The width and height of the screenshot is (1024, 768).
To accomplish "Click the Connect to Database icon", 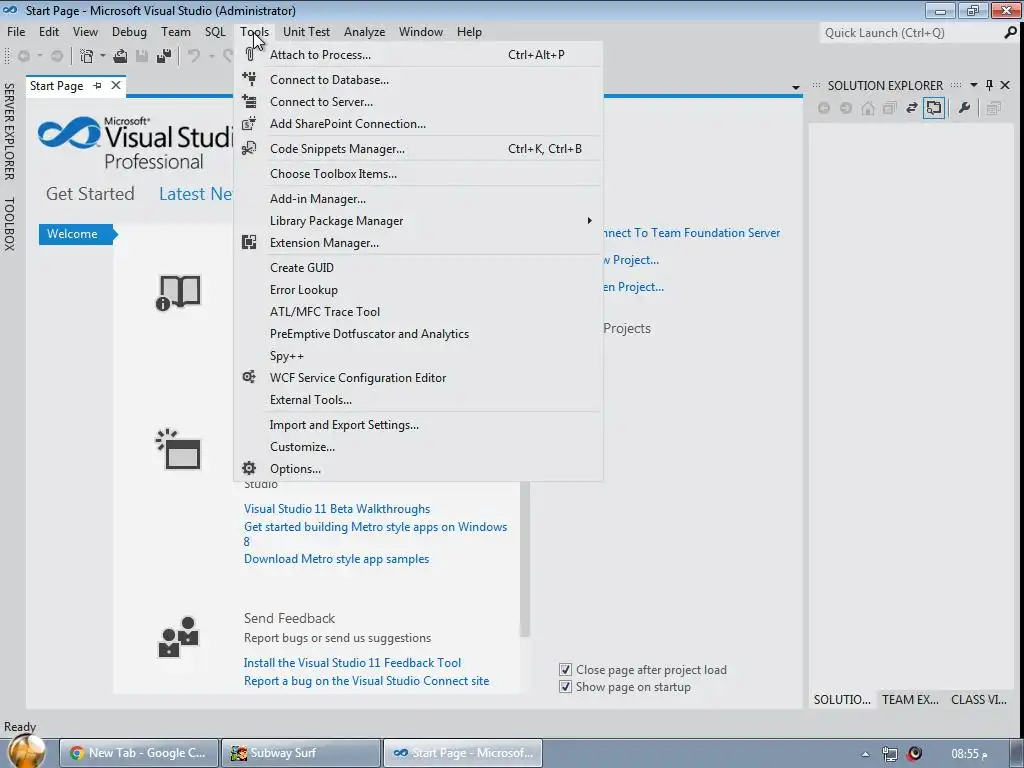I will [x=249, y=79].
